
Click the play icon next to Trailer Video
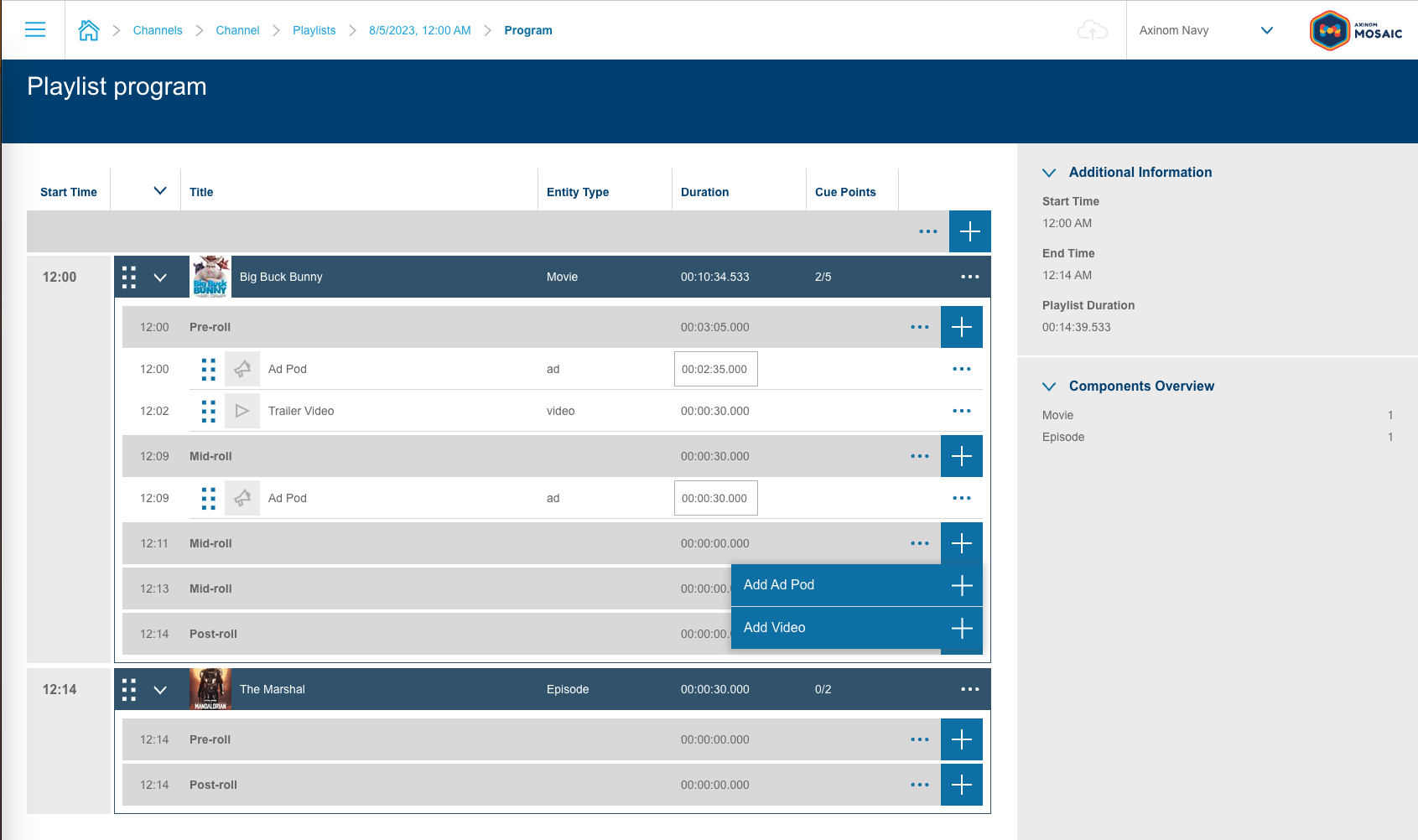(242, 411)
